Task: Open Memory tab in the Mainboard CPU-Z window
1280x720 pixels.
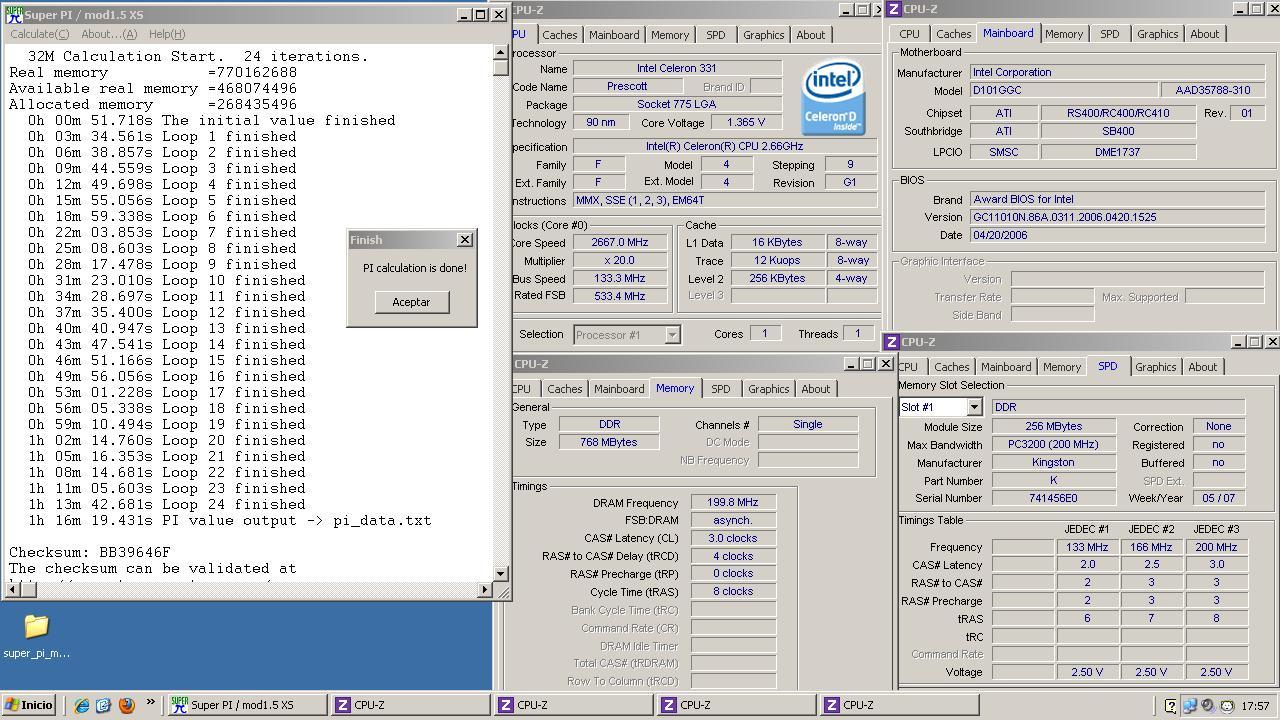Action: pyautogui.click(x=1064, y=34)
